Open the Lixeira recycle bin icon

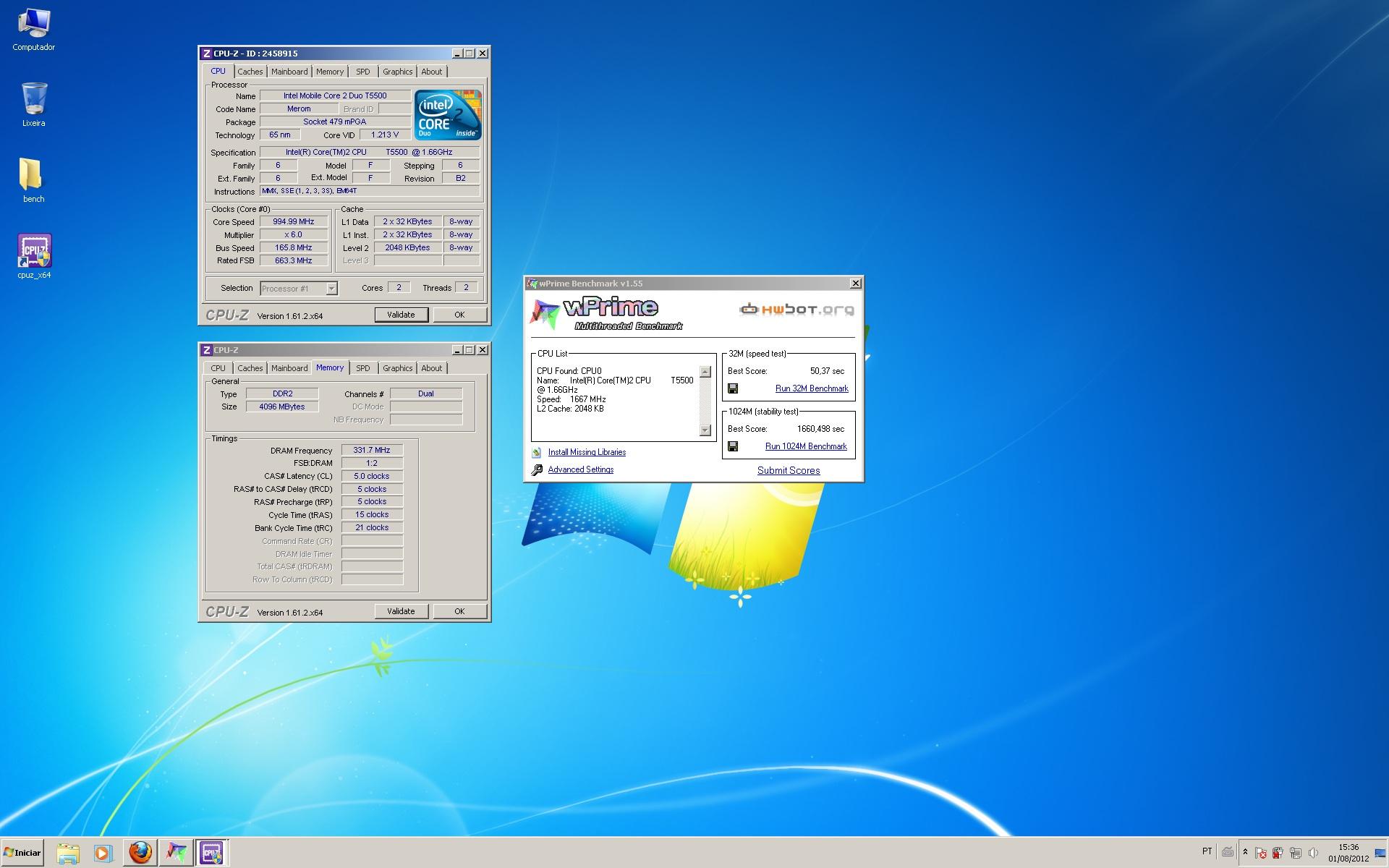point(33,105)
